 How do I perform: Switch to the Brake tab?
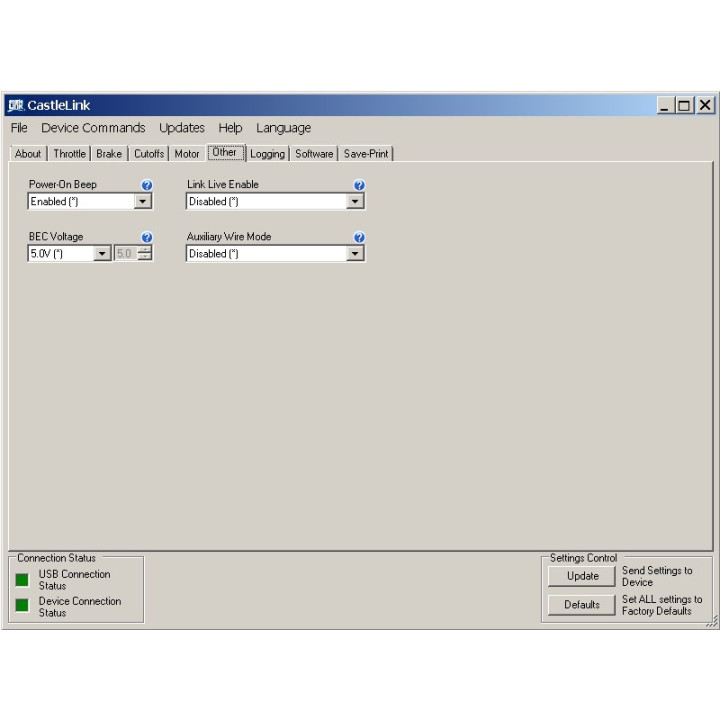tap(109, 154)
